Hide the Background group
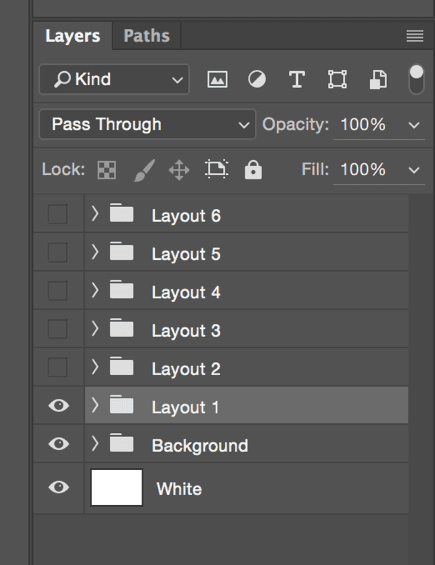Viewport: 435px width, 565px height. coord(59,444)
